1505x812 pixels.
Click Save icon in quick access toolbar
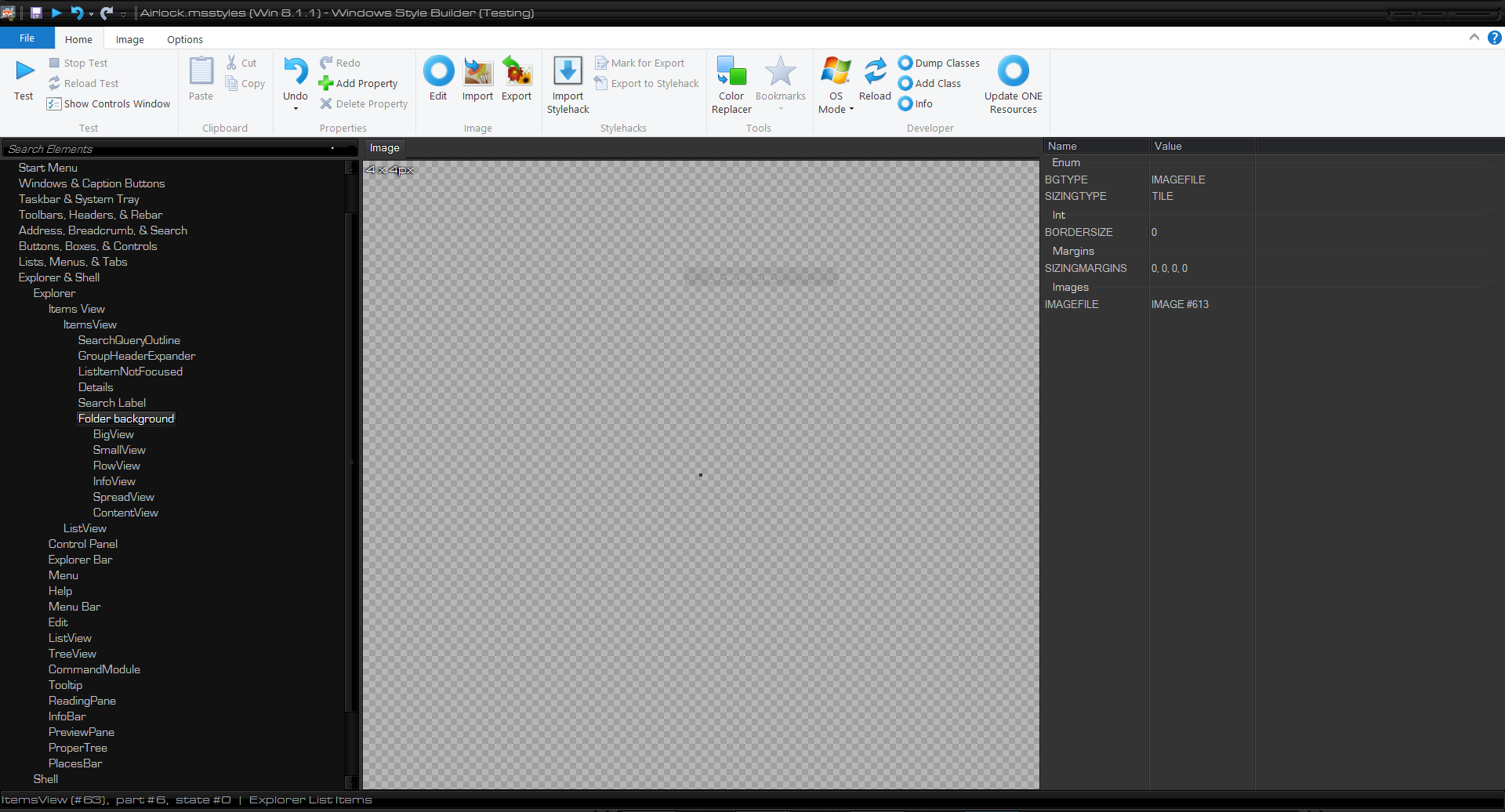tap(36, 13)
